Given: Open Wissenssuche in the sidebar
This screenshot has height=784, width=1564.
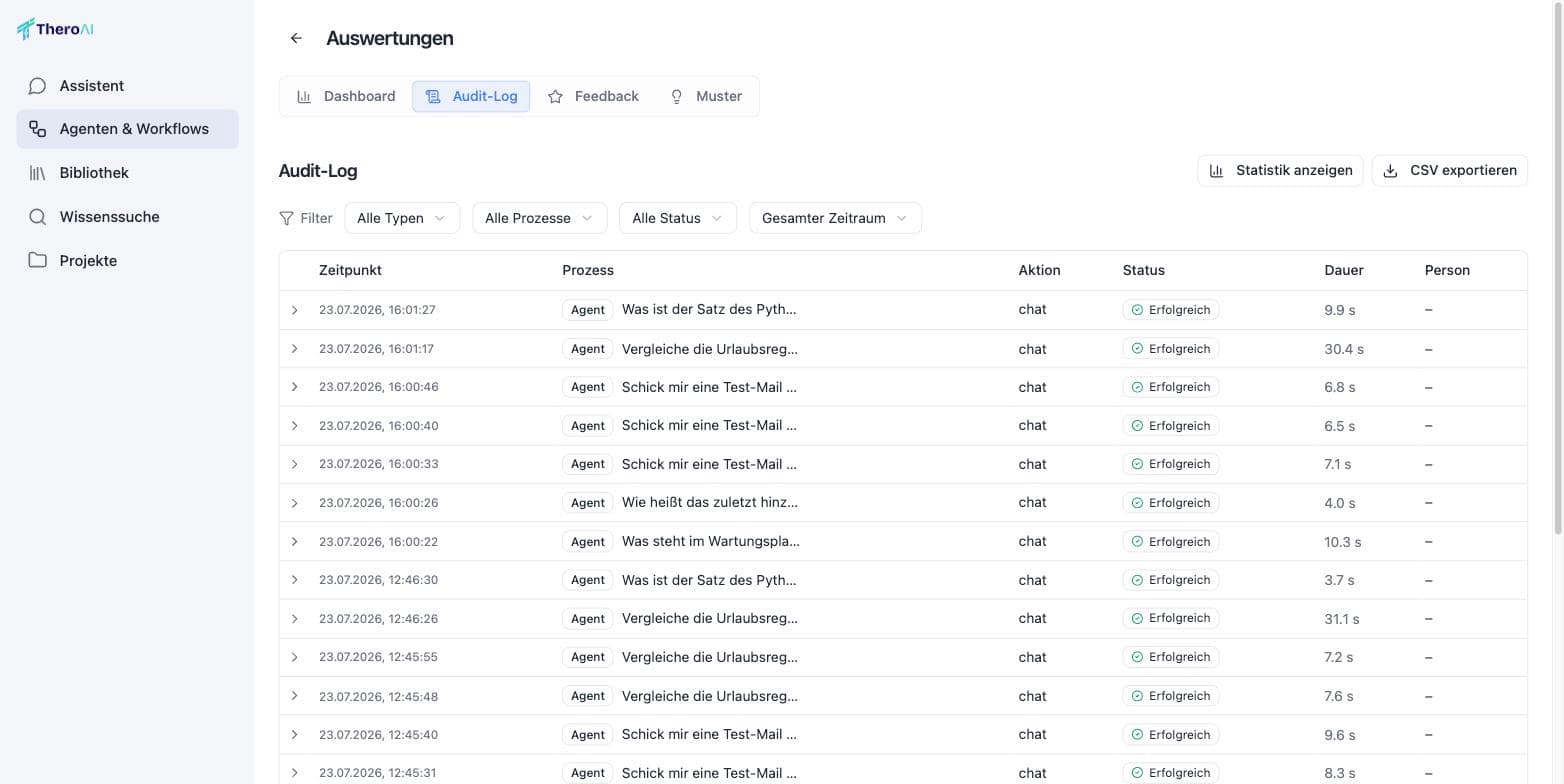Looking at the screenshot, I should (127, 217).
